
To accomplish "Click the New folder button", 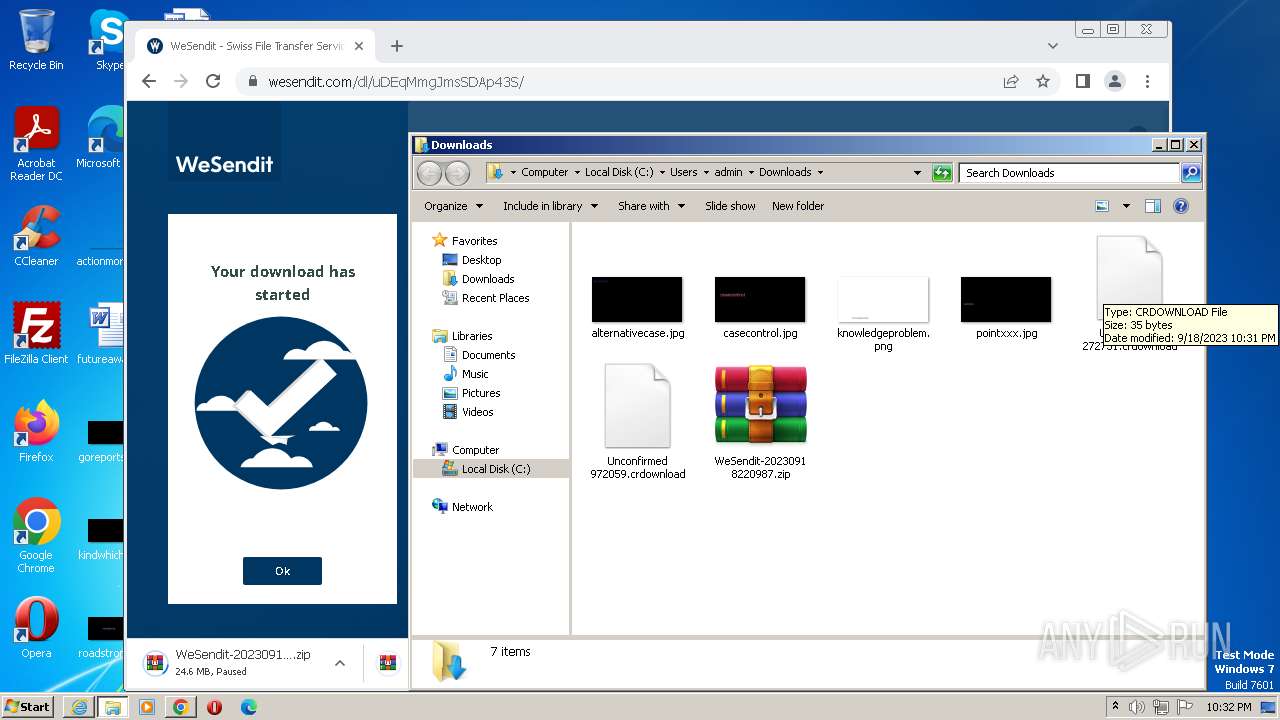I will click(798, 206).
